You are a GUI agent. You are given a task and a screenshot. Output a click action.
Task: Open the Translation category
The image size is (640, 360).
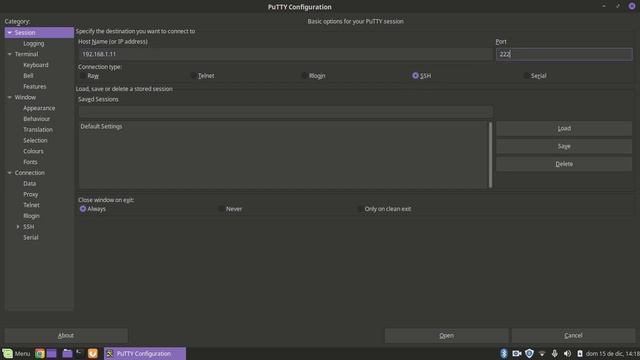click(38, 130)
